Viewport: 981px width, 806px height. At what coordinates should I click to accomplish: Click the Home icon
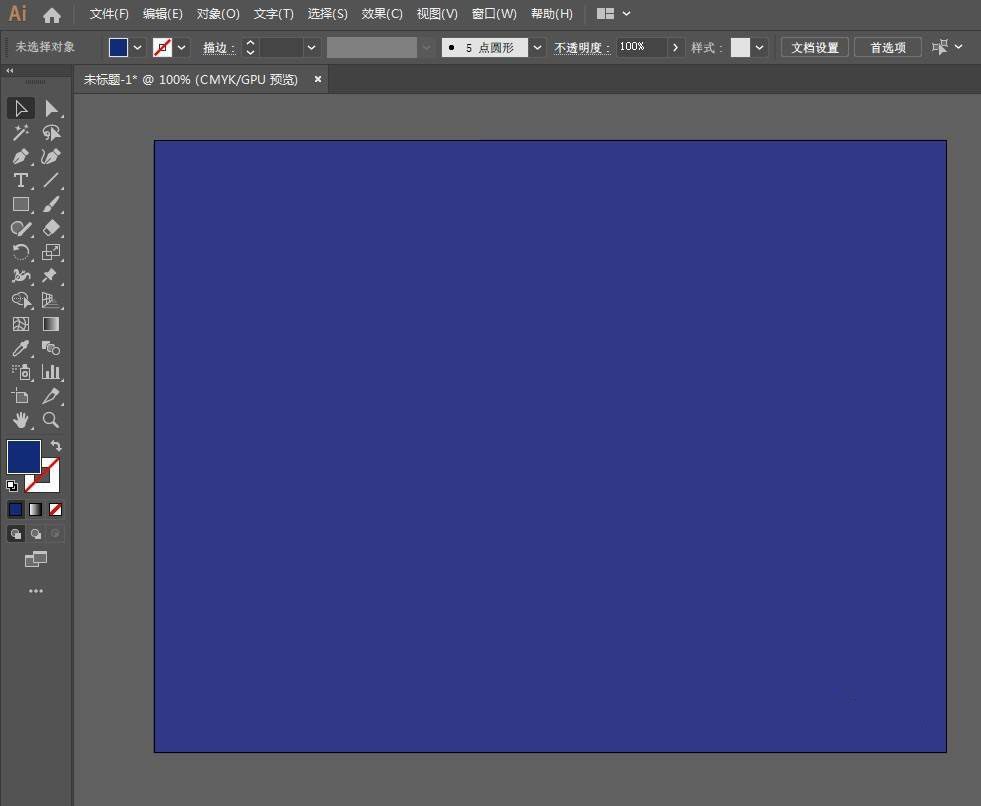point(52,14)
